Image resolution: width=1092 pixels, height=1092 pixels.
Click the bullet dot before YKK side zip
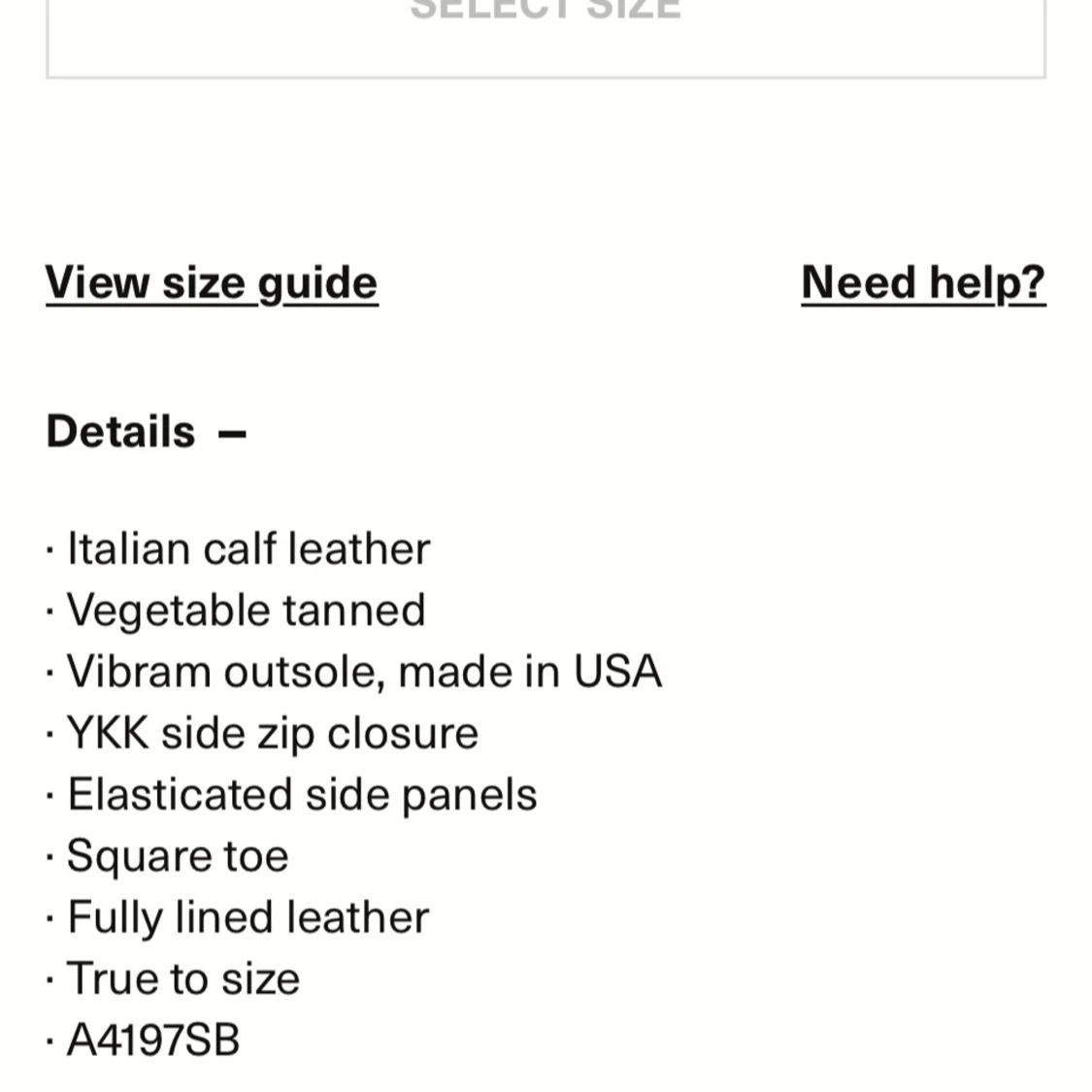click(x=50, y=735)
